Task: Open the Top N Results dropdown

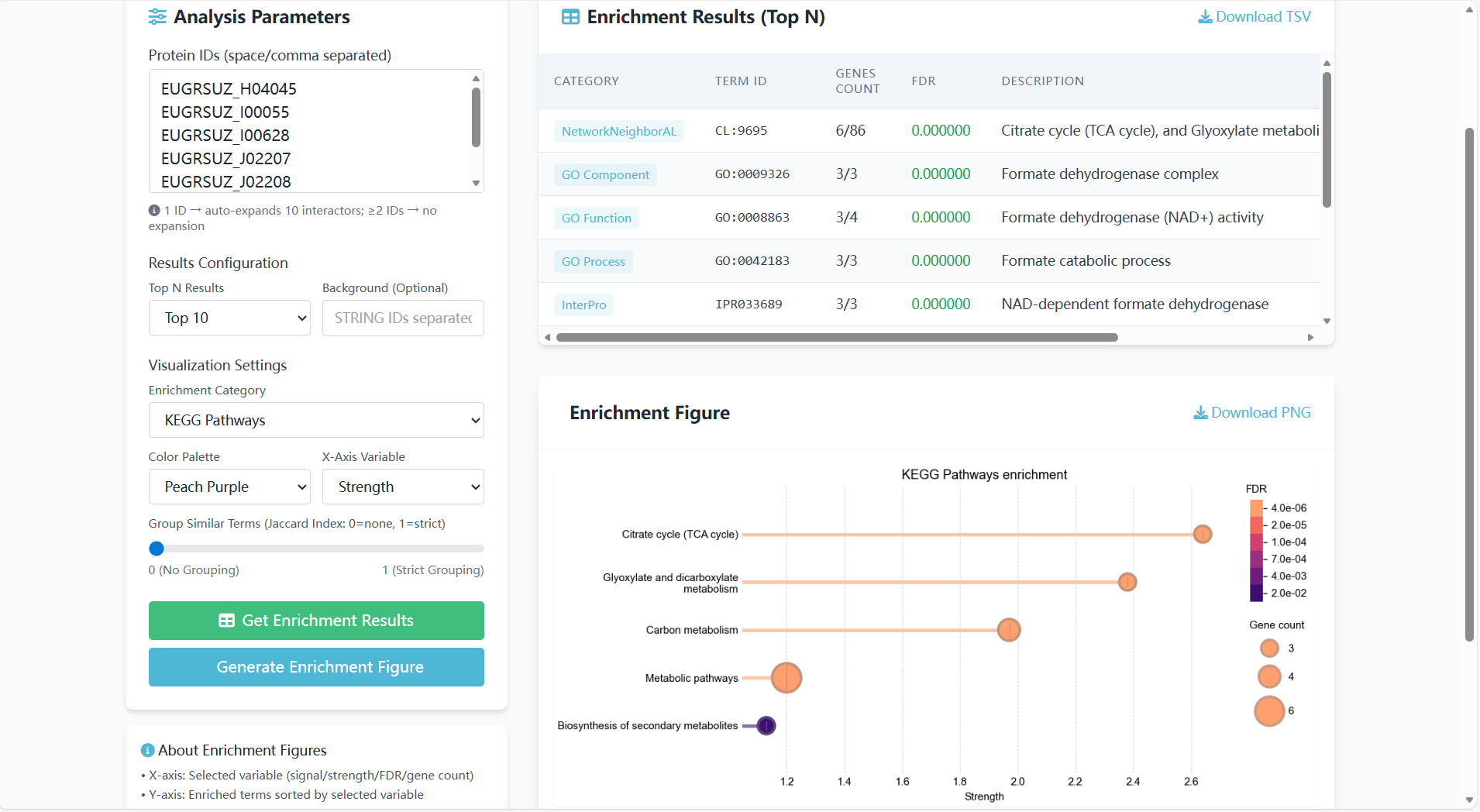Action: pyautogui.click(x=229, y=318)
